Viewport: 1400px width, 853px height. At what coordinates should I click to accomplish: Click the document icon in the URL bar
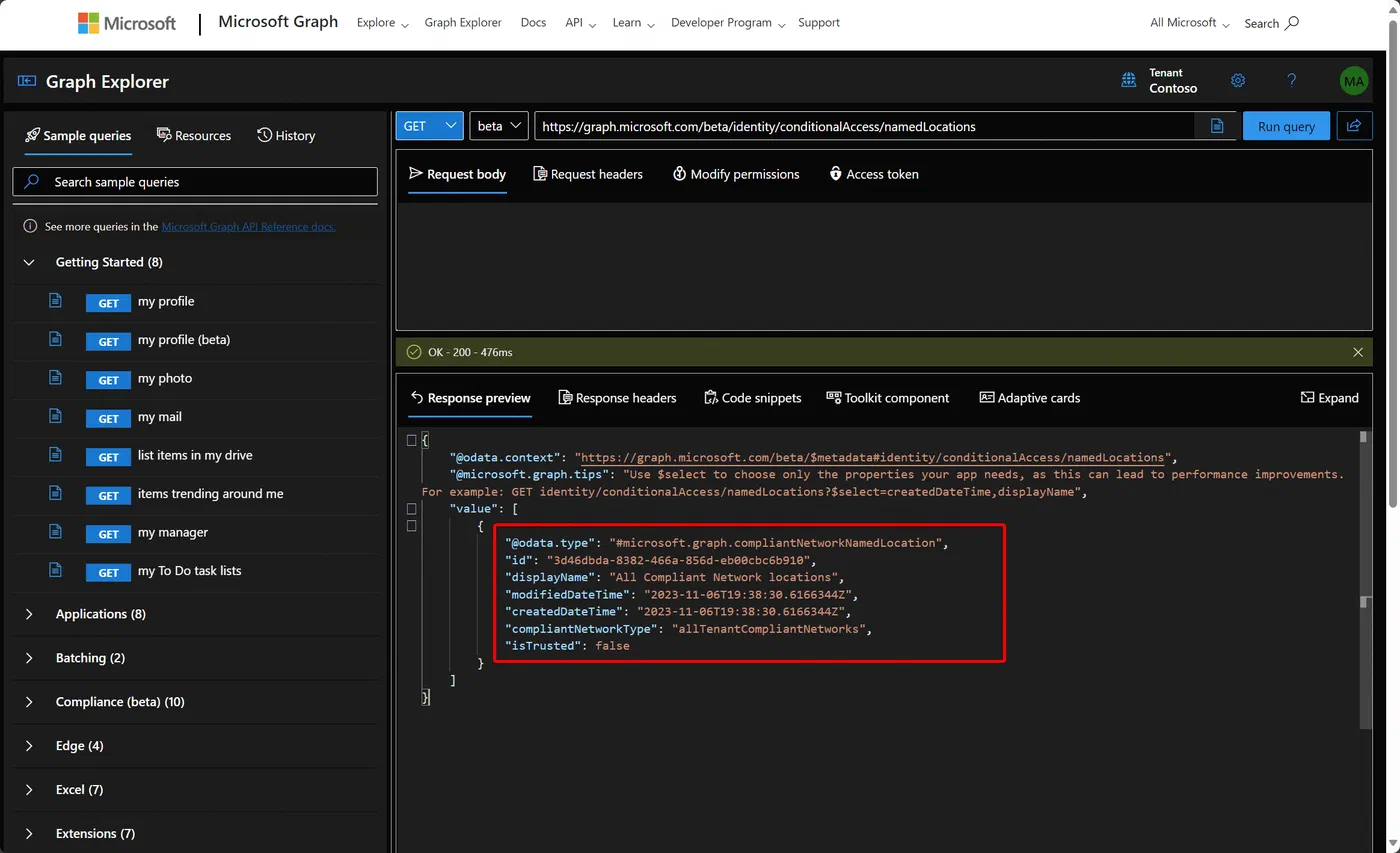click(1217, 126)
